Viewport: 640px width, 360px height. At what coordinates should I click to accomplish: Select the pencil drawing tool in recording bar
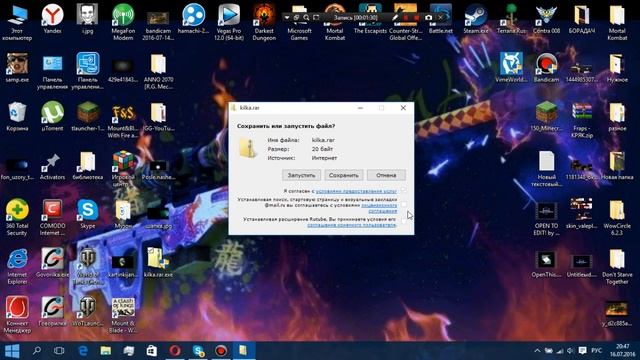tap(395, 18)
